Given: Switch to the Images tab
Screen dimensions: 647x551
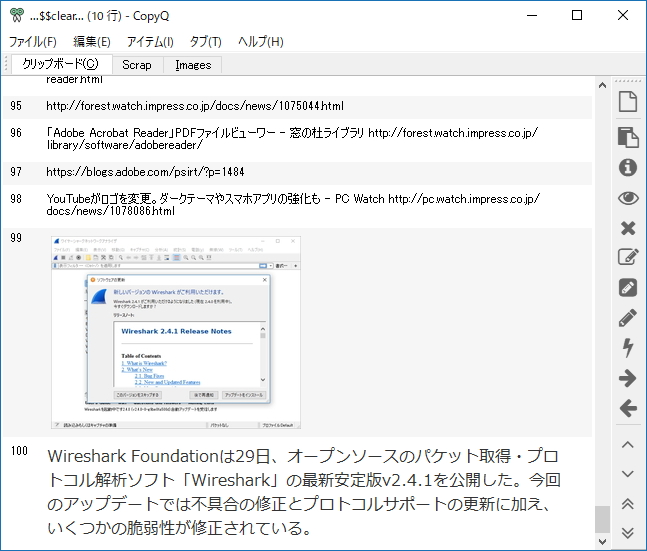Looking at the screenshot, I should tap(193, 65).
